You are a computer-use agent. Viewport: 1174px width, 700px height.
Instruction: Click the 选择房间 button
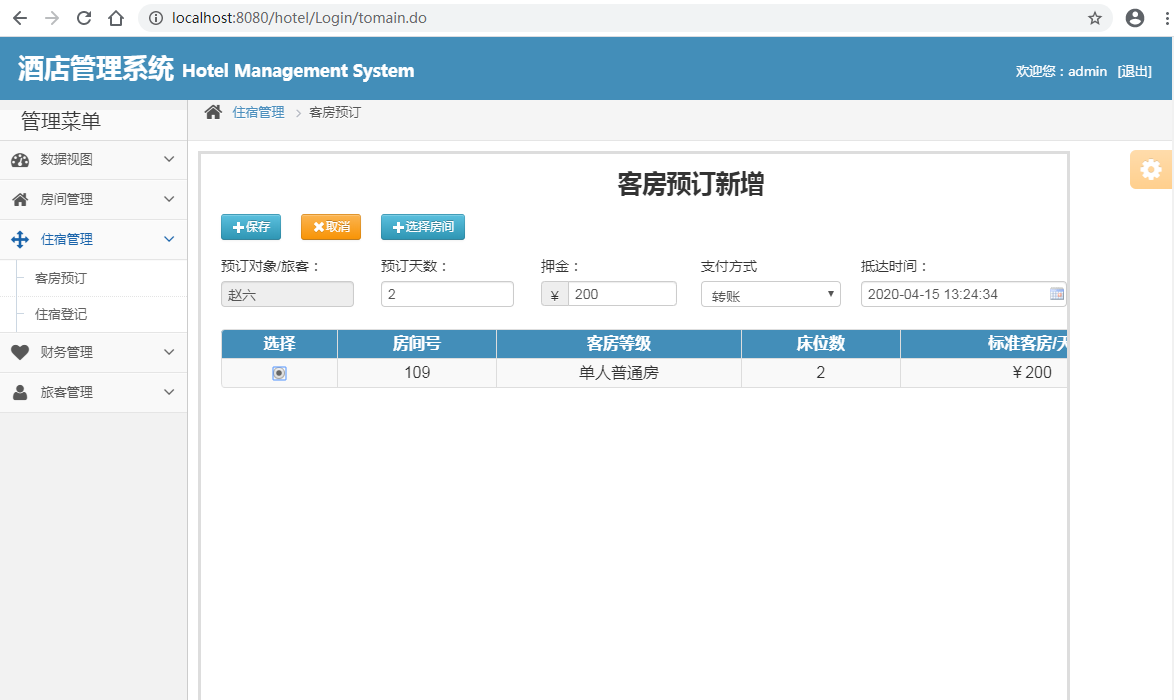pos(423,227)
